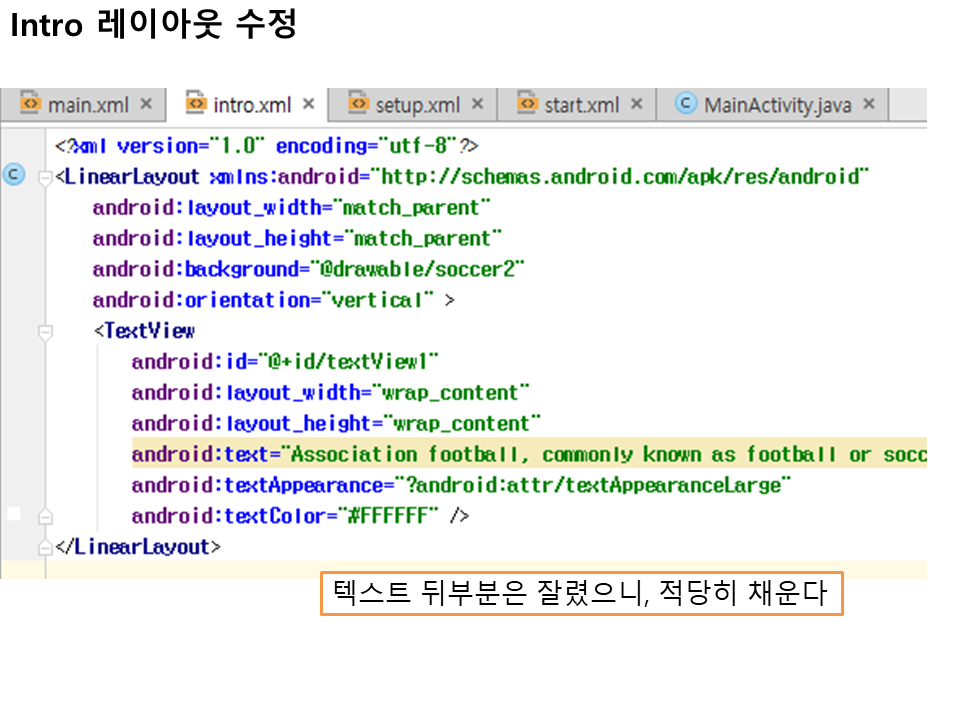The height and width of the screenshot is (720, 960).
Task: Close the setup.xml tab
Action: click(477, 104)
